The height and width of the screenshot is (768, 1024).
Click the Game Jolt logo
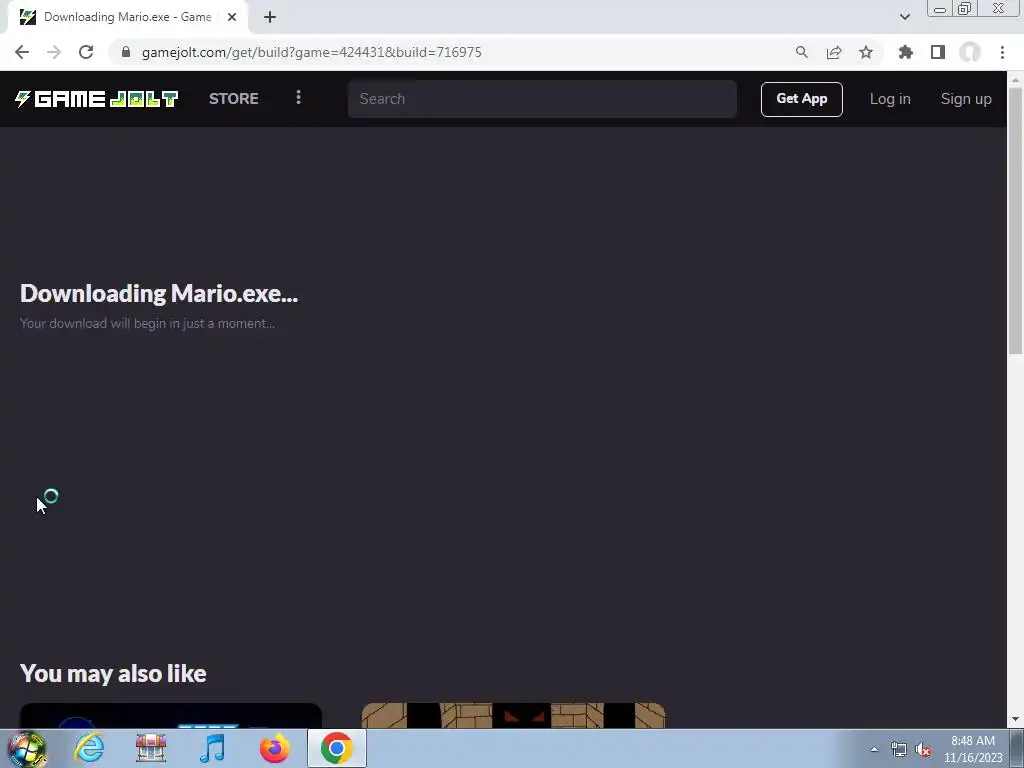pyautogui.click(x=97, y=99)
